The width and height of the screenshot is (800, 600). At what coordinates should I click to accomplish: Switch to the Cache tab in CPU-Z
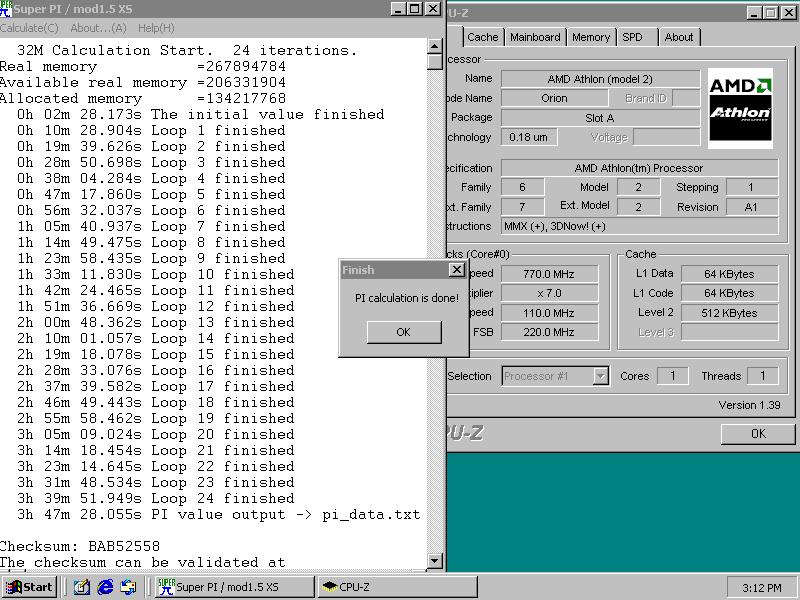click(x=482, y=37)
